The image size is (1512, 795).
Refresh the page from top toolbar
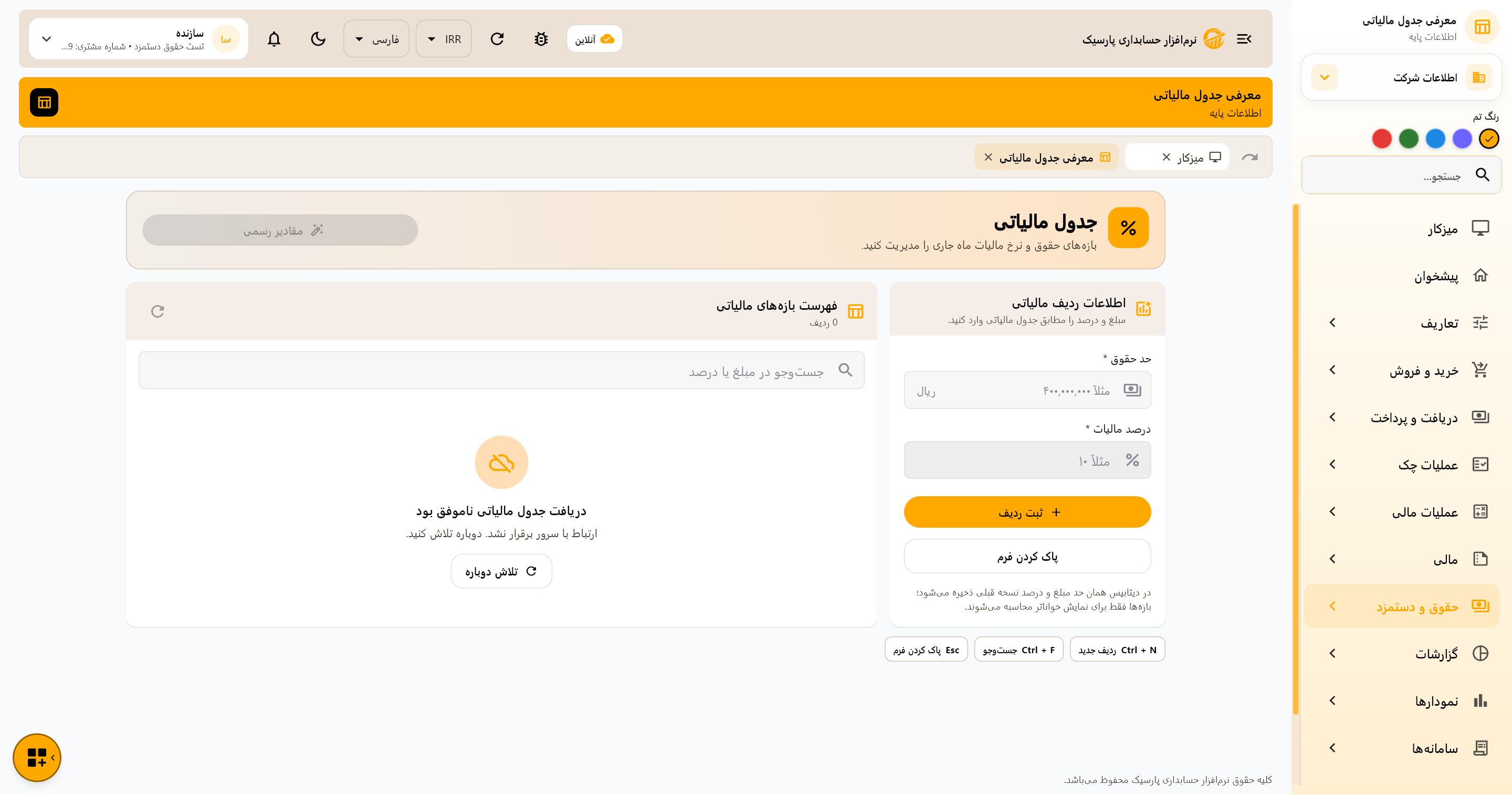(497, 39)
